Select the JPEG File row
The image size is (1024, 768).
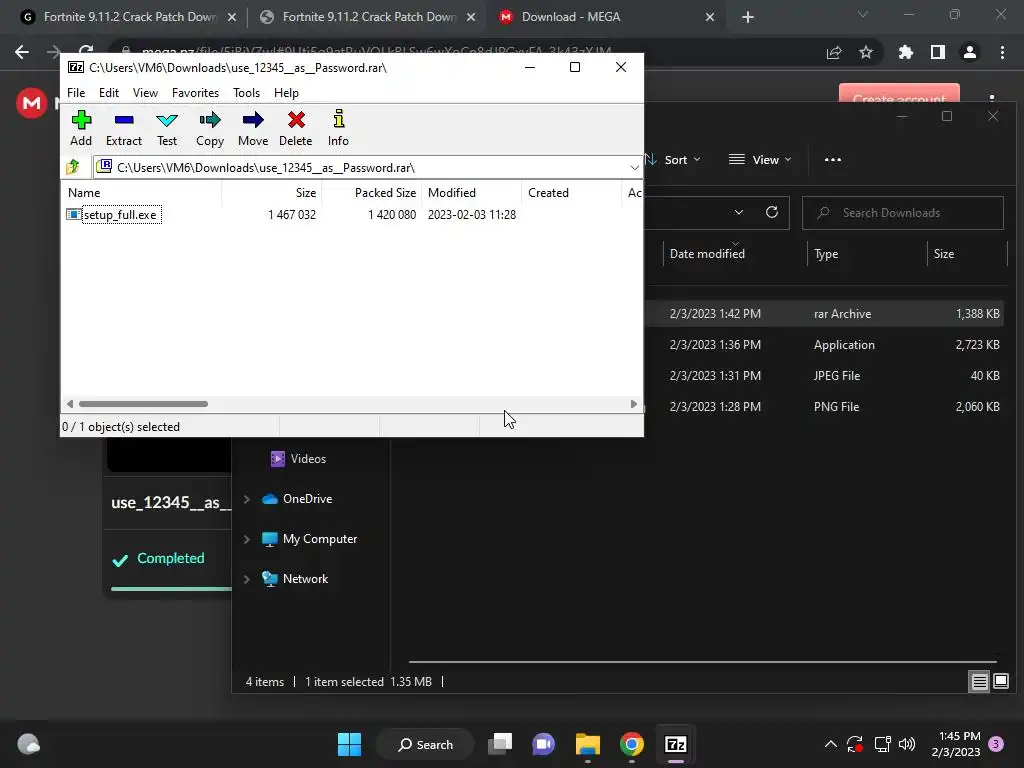[825, 376]
